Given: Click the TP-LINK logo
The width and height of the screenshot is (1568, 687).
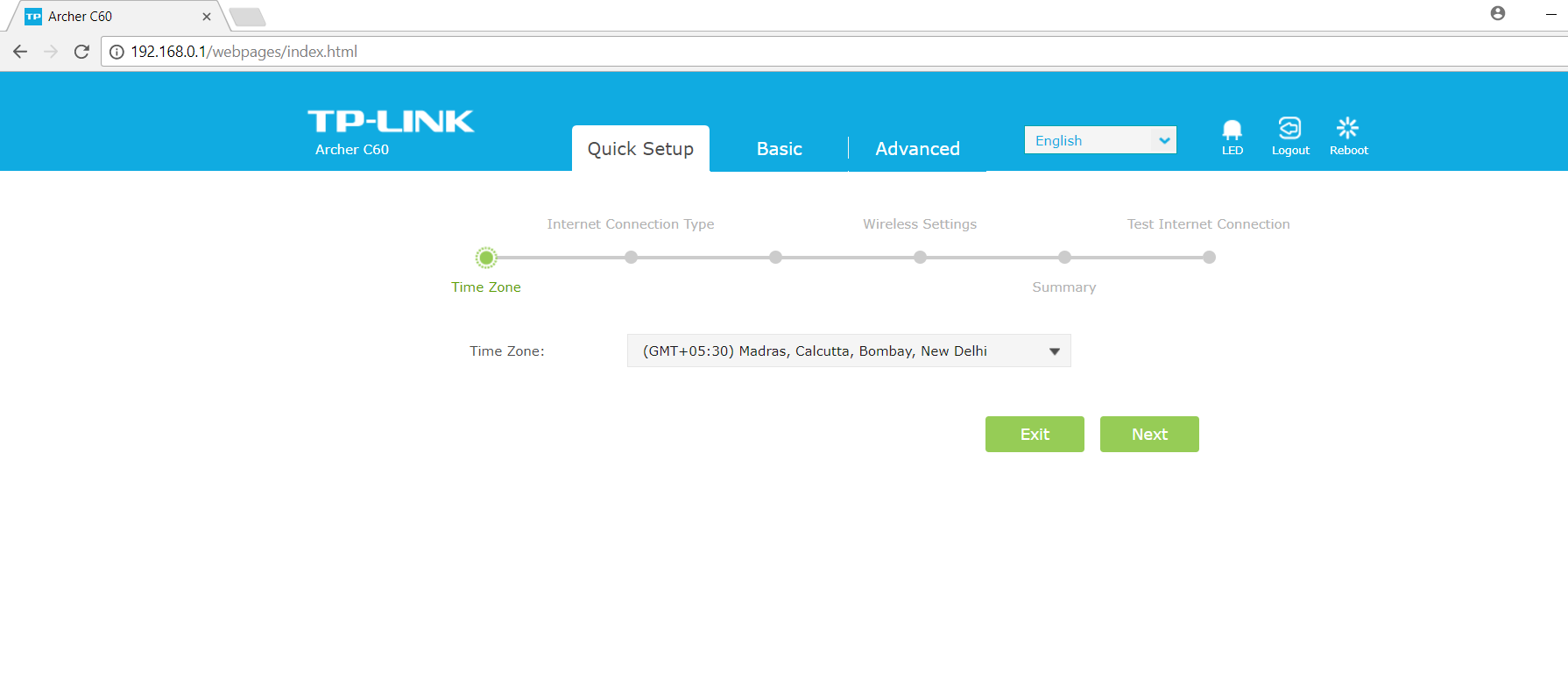Looking at the screenshot, I should click(x=391, y=122).
